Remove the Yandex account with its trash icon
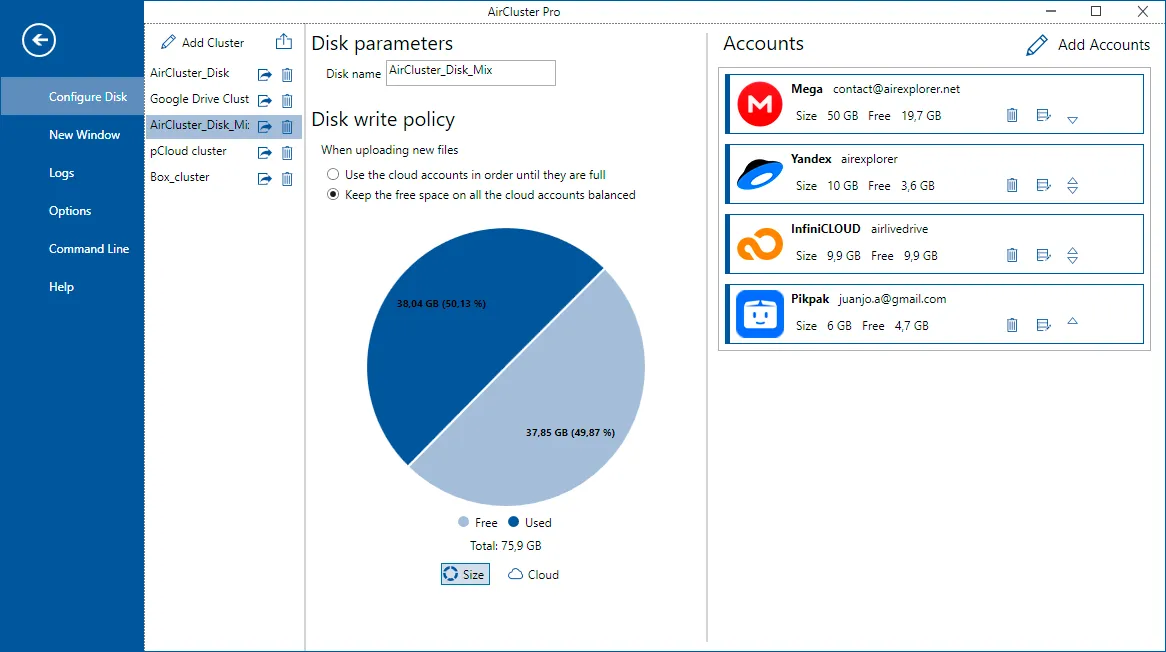1166x652 pixels. [x=1012, y=185]
